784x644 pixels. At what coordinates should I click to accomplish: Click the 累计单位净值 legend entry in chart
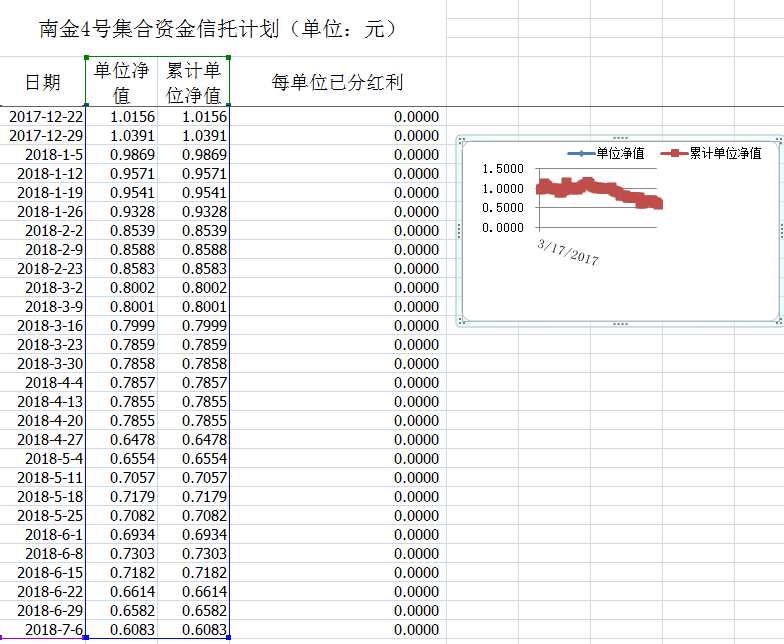click(x=725, y=153)
